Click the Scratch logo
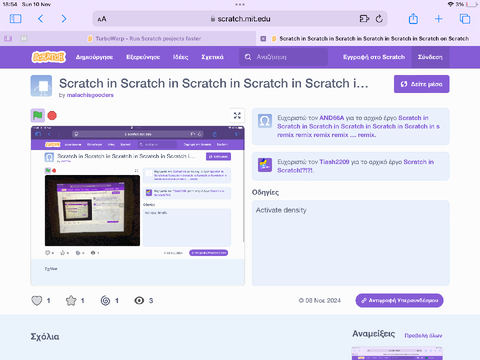The width and height of the screenshot is (480, 360). coord(49,57)
